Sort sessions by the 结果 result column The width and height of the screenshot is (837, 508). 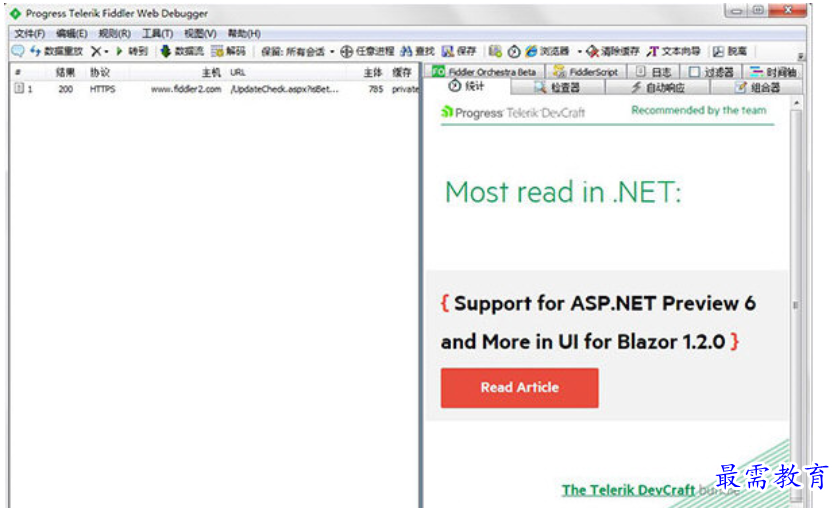[x=65, y=72]
